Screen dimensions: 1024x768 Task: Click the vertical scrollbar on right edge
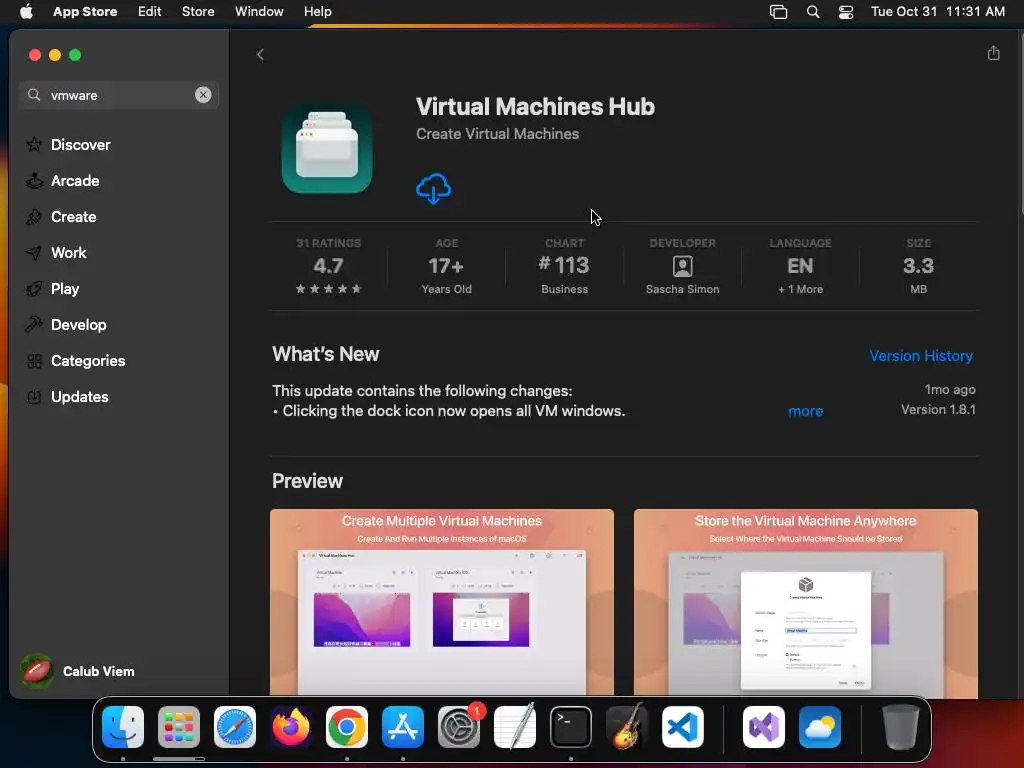tap(1021, 121)
